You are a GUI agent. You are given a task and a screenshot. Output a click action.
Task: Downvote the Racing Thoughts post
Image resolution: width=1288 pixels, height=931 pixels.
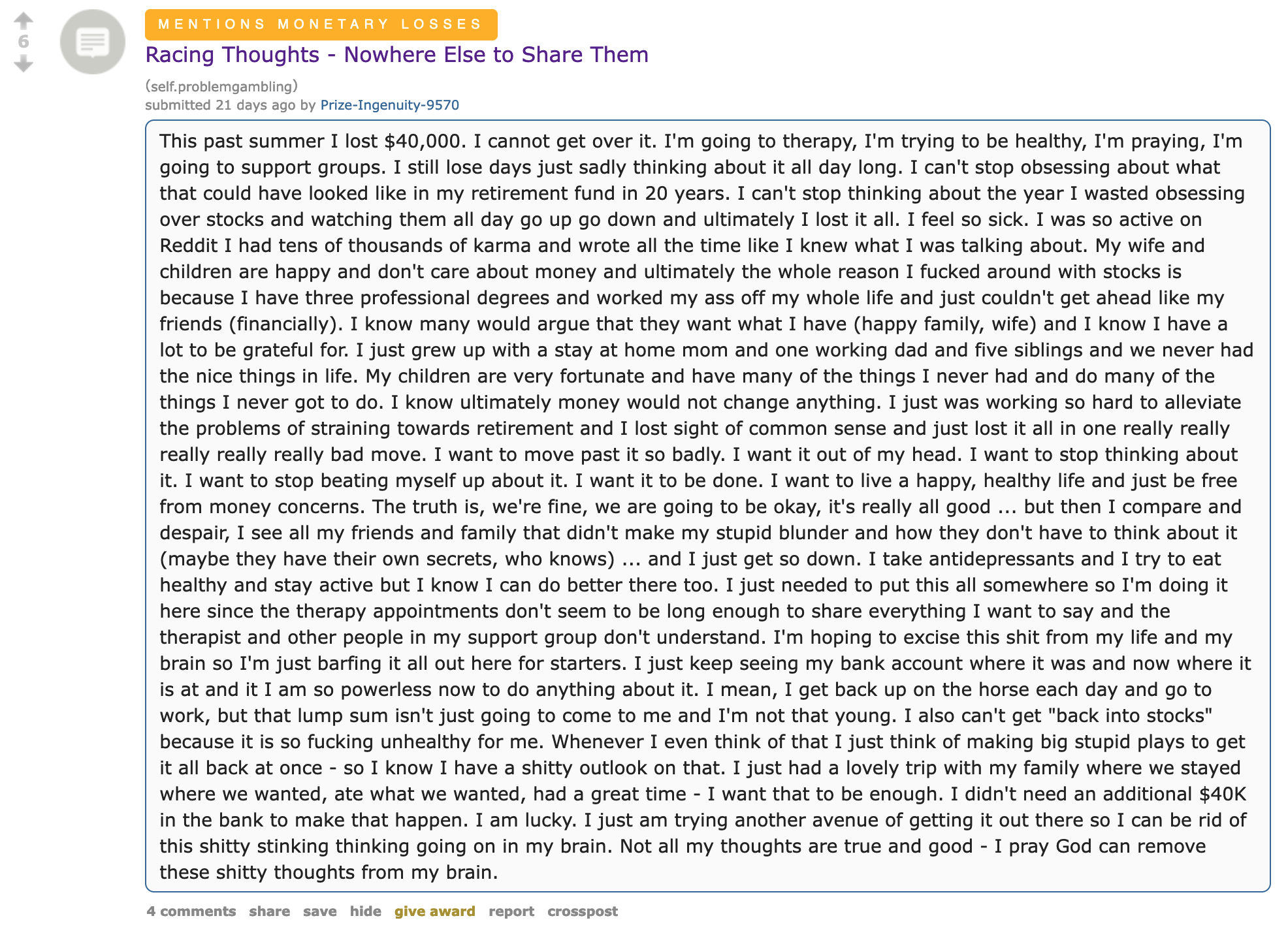(x=24, y=63)
